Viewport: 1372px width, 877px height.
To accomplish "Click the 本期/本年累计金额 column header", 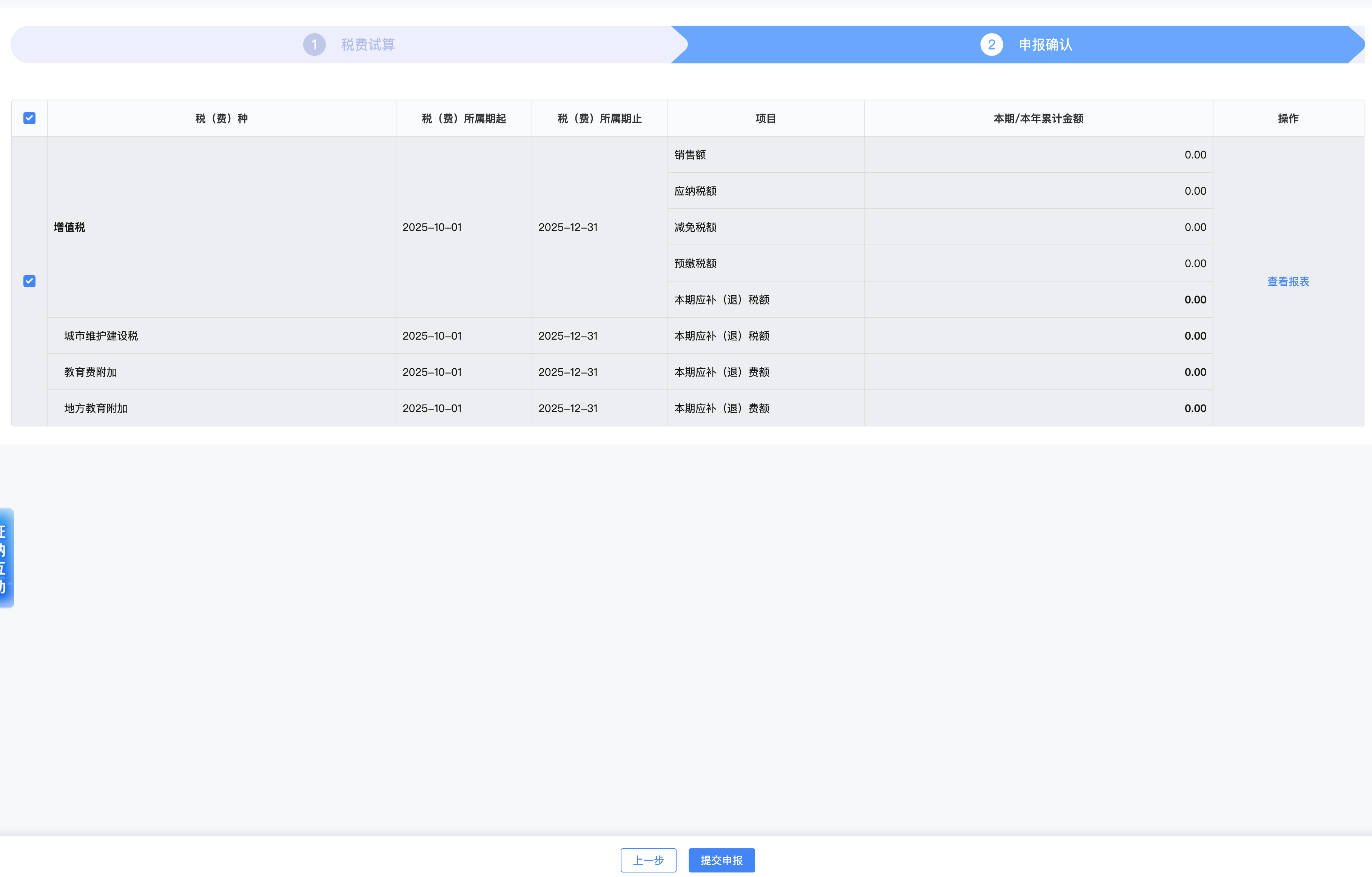I will tap(1038, 118).
